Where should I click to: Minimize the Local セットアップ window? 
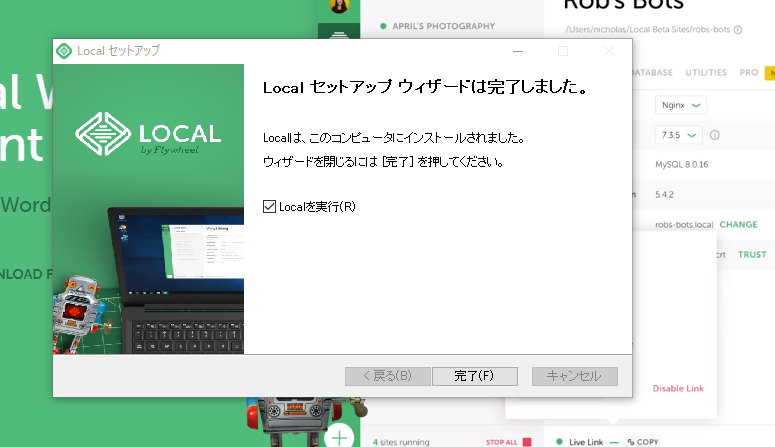tap(517, 51)
